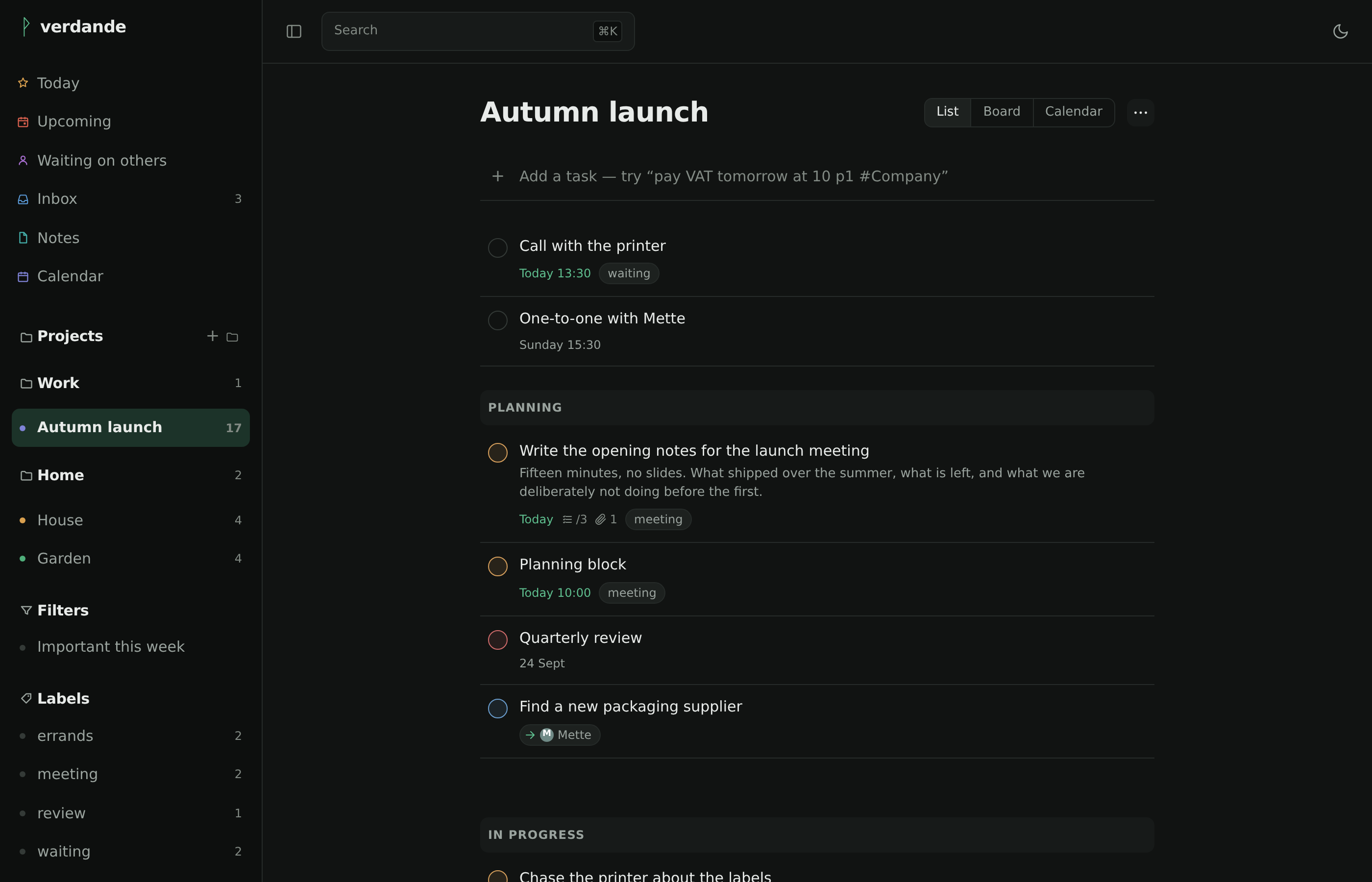The width and height of the screenshot is (1372, 882).
Task: Open the three-dot more options menu
Action: pos(1140,112)
